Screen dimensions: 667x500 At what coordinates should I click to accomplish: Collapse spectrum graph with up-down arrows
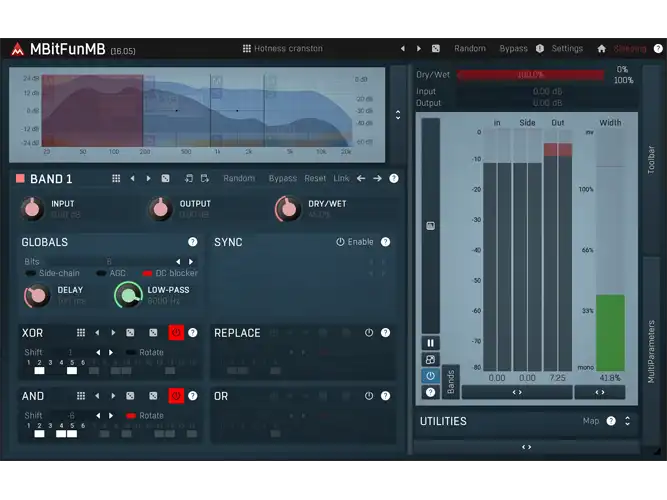(398, 114)
